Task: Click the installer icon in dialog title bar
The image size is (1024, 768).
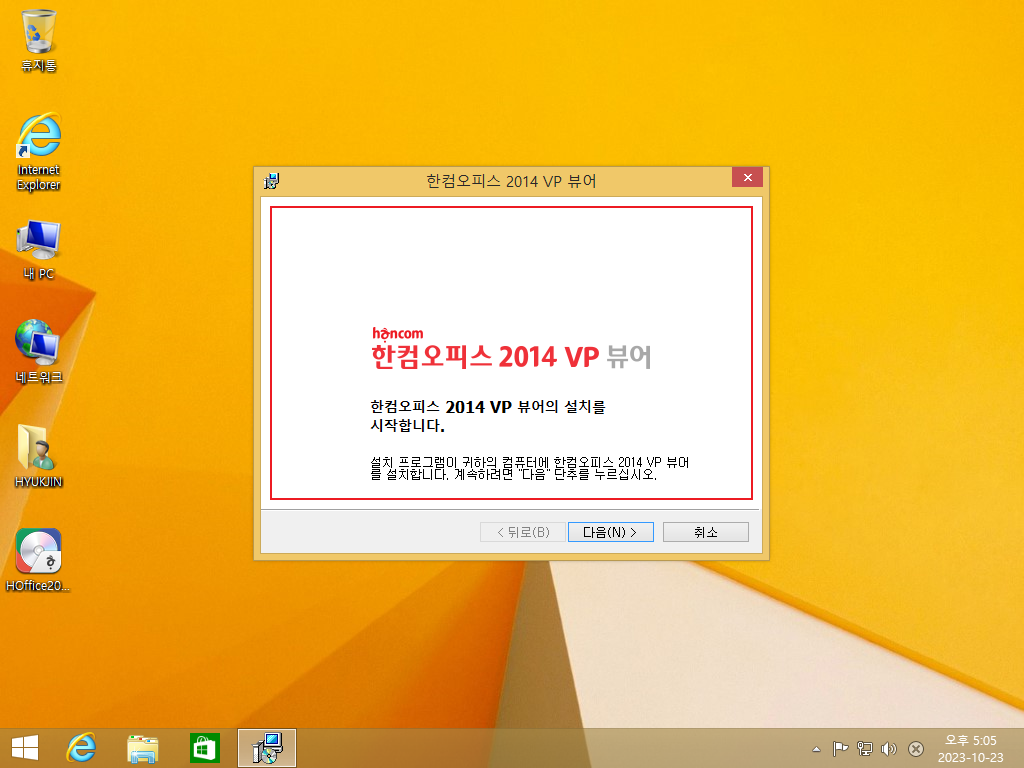Action: (271, 181)
